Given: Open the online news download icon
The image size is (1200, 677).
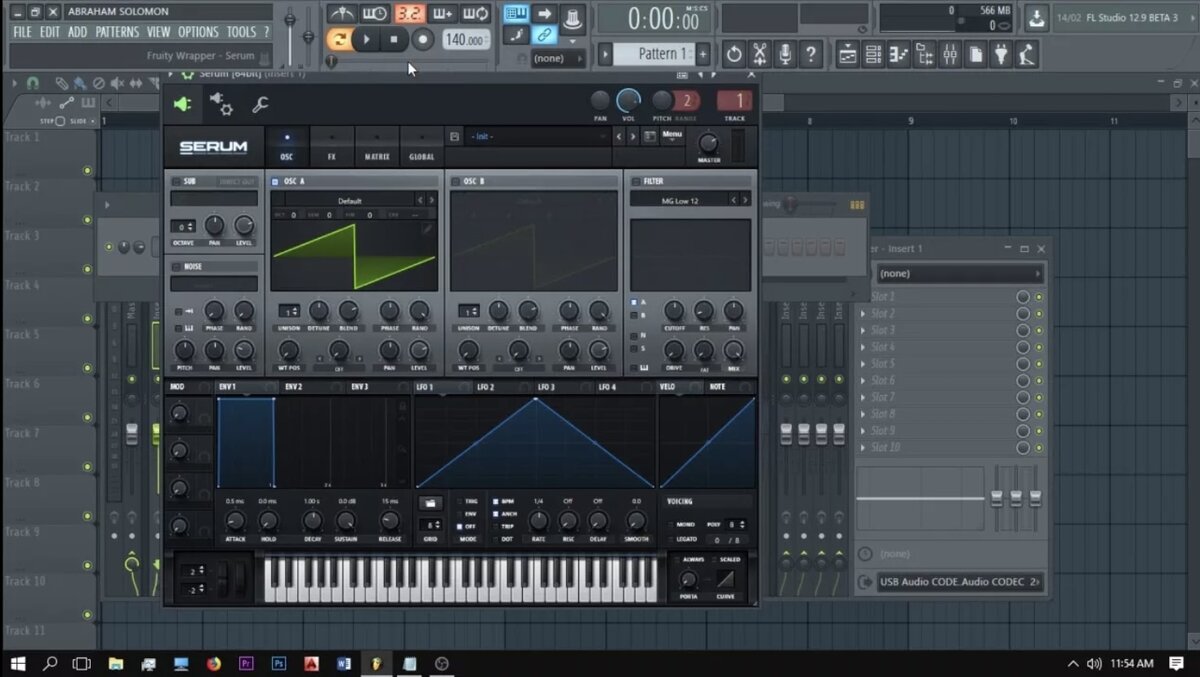Looking at the screenshot, I should click(x=1036, y=18).
